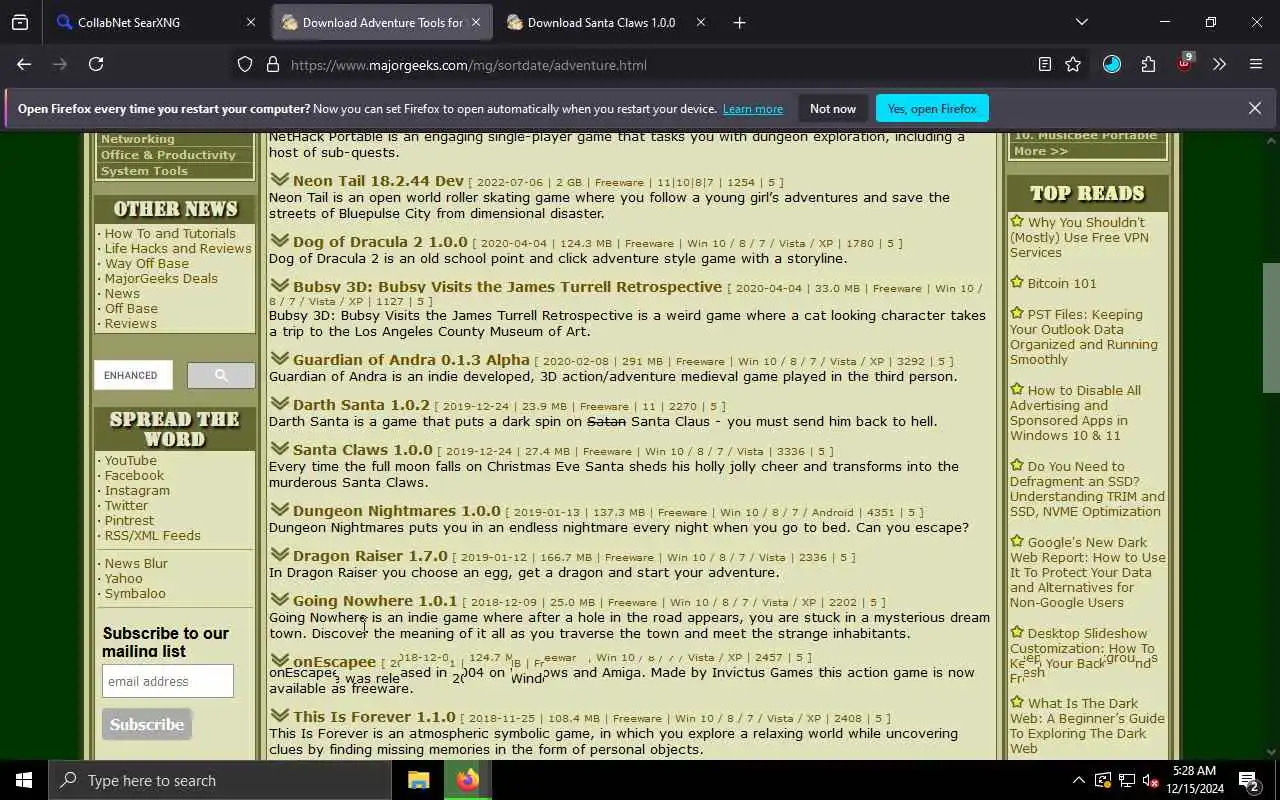Click download arrow beside Darth Santa
Screen dimensions: 1280x800
[279, 404]
